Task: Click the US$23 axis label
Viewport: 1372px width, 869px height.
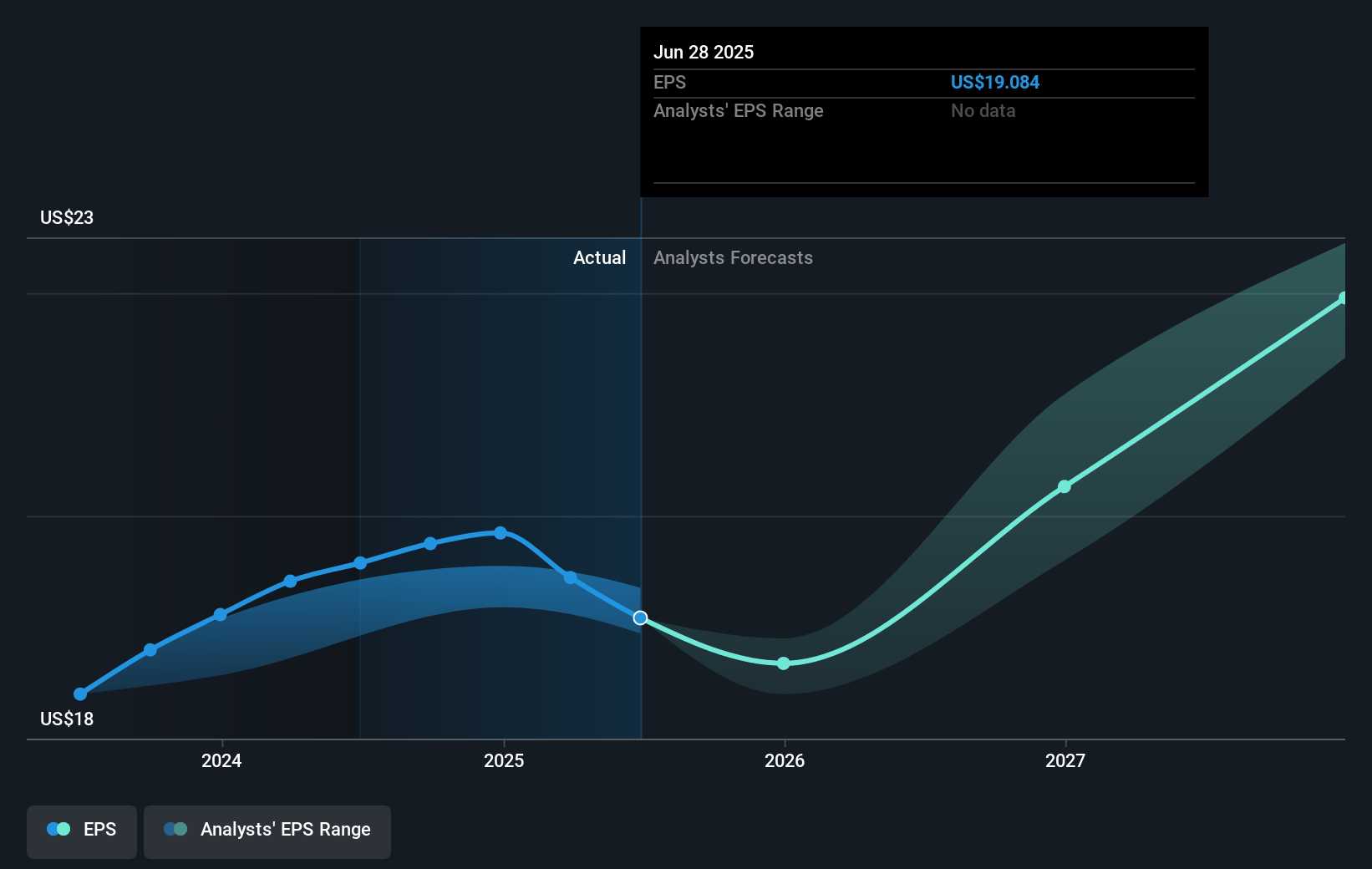Action: (x=67, y=218)
